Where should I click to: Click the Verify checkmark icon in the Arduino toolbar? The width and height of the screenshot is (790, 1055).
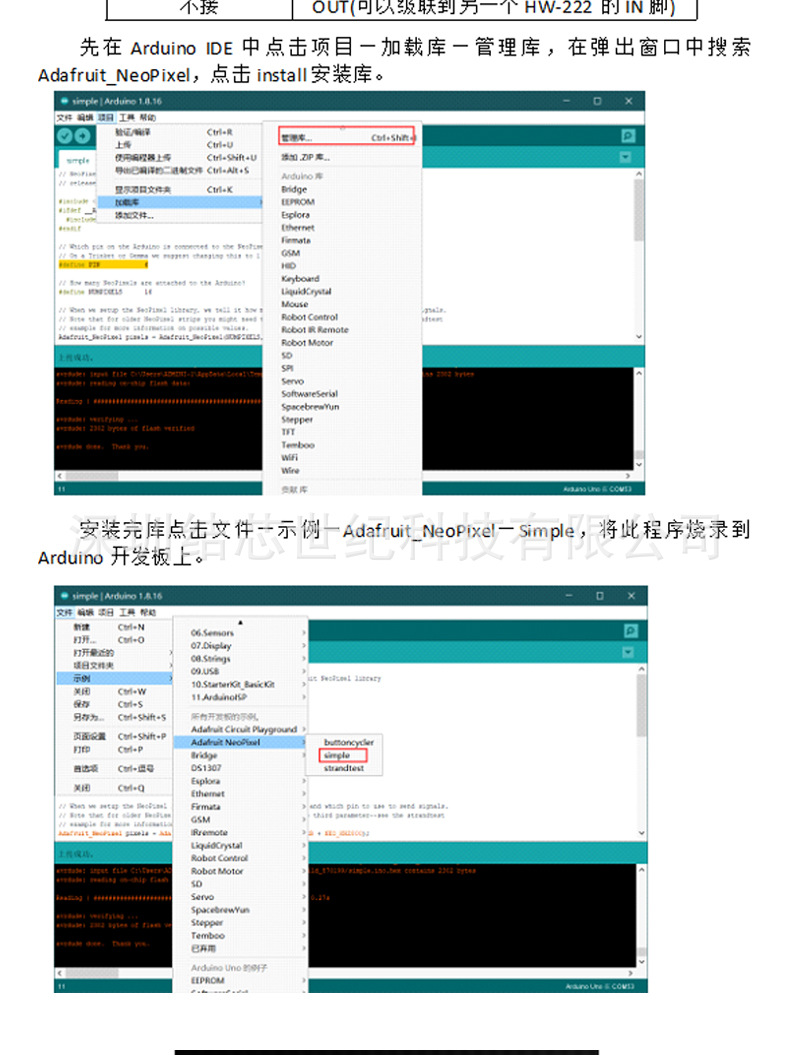click(x=65, y=136)
